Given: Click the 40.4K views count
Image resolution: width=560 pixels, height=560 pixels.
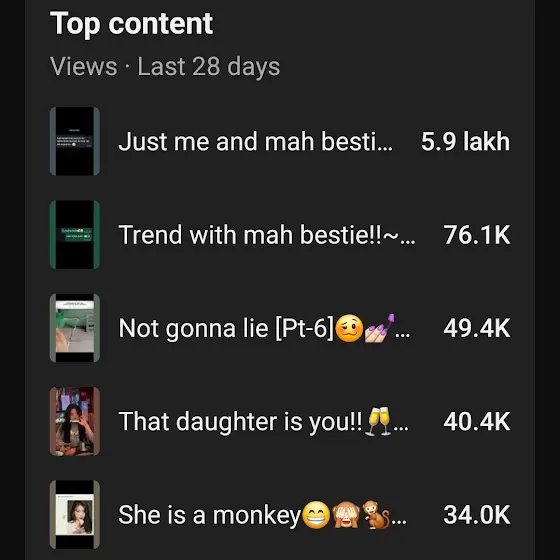Looking at the screenshot, I should tap(477, 421).
